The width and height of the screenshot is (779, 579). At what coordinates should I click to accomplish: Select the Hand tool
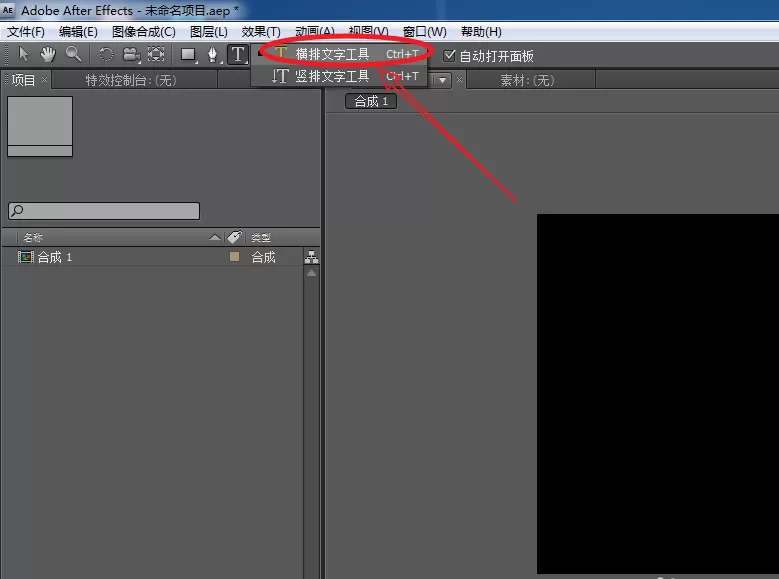pyautogui.click(x=48, y=54)
